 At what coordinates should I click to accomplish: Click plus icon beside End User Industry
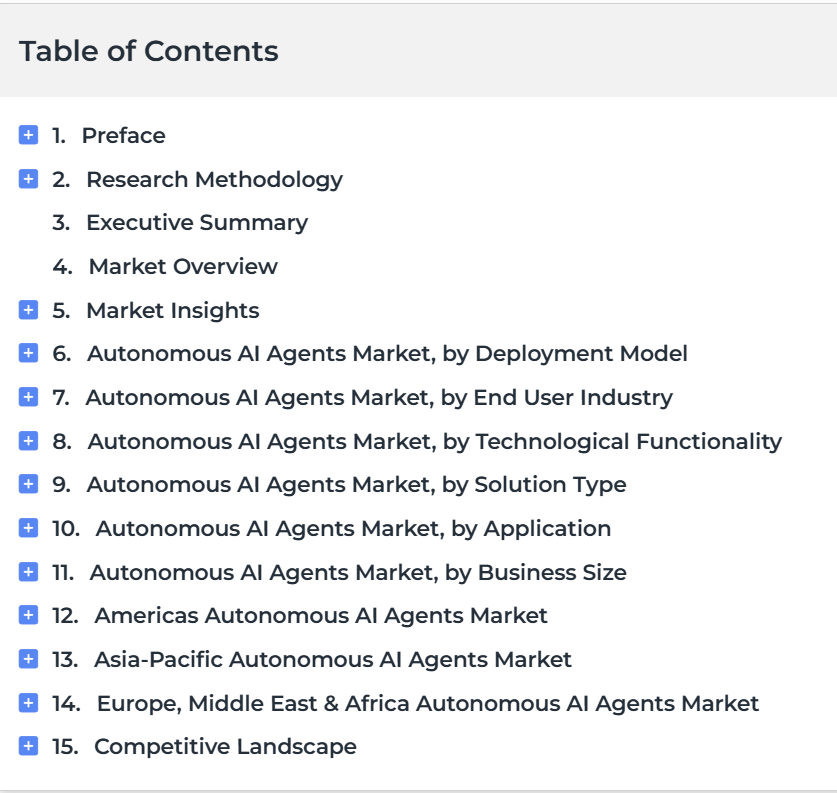(x=28, y=397)
